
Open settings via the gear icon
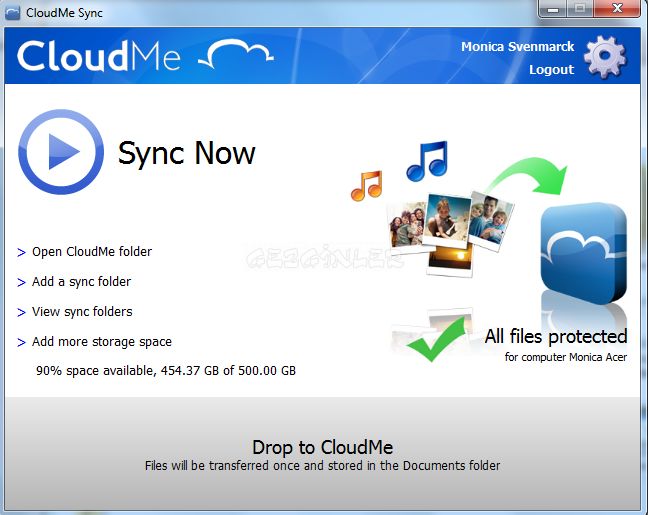pos(605,57)
